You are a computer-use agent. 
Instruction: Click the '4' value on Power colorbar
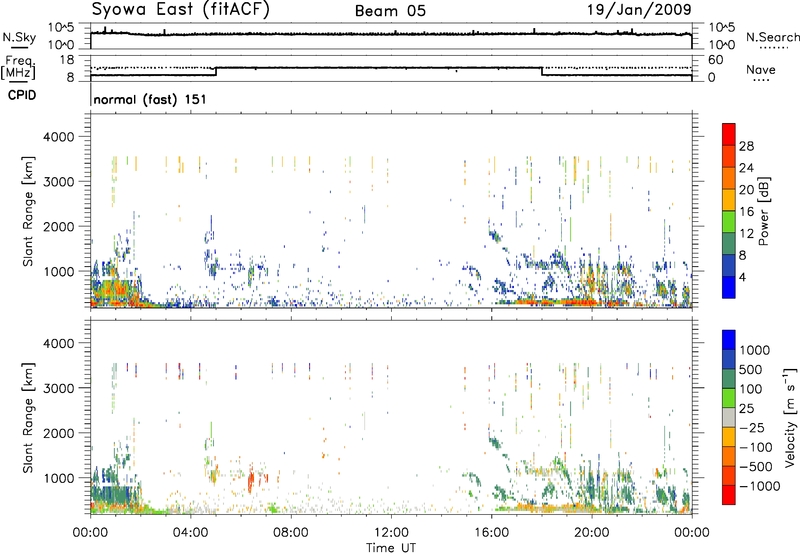[742, 277]
